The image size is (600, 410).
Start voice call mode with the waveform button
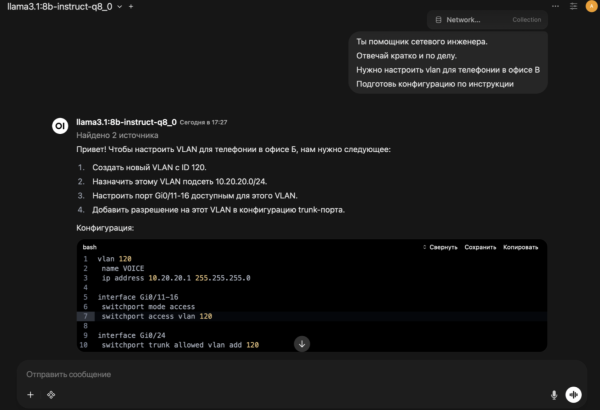coord(574,395)
